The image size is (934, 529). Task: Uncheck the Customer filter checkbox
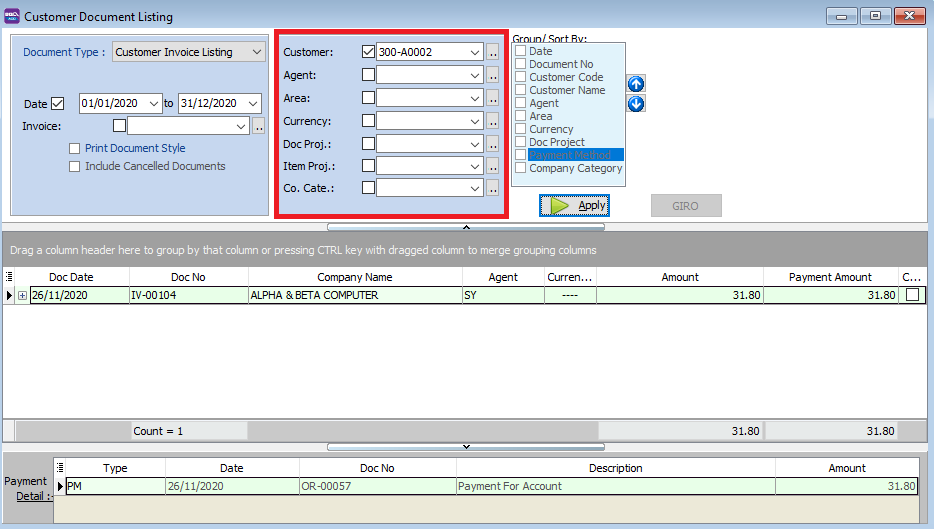(368, 52)
